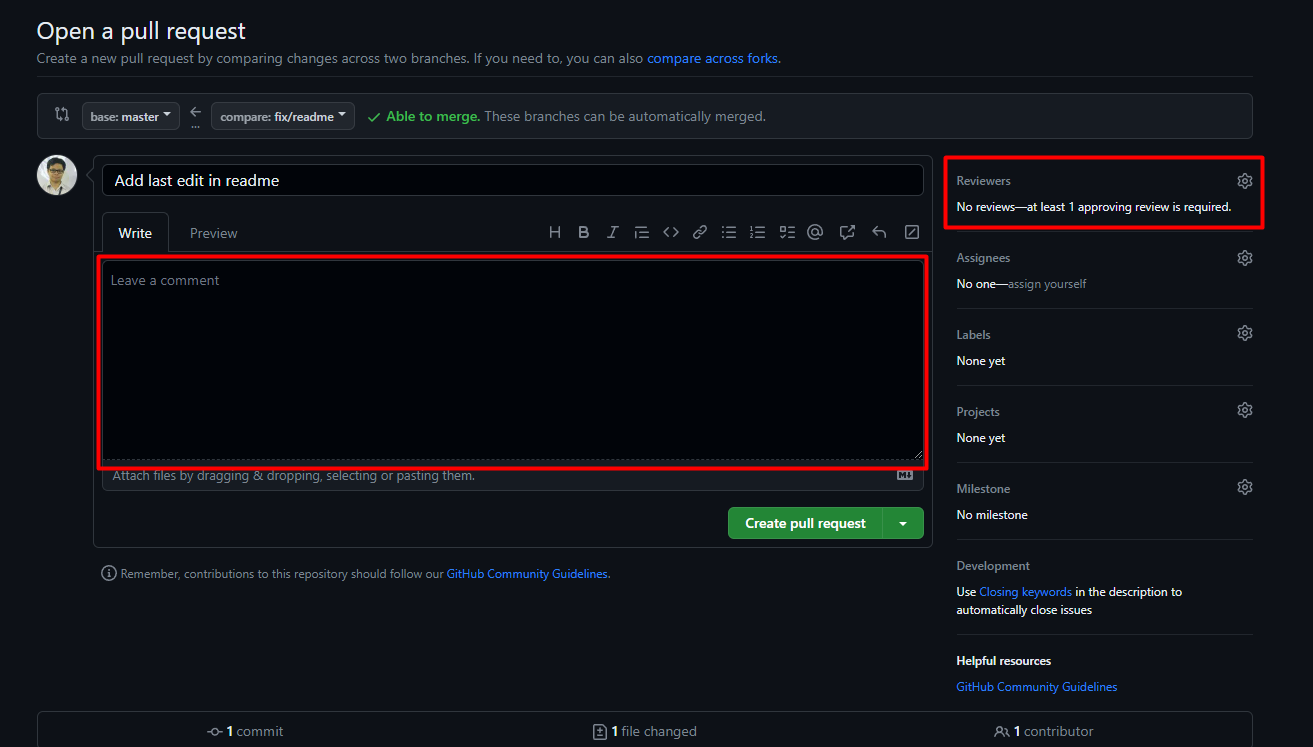Open the Labels gear settings
The height and width of the screenshot is (747, 1313).
1244,333
